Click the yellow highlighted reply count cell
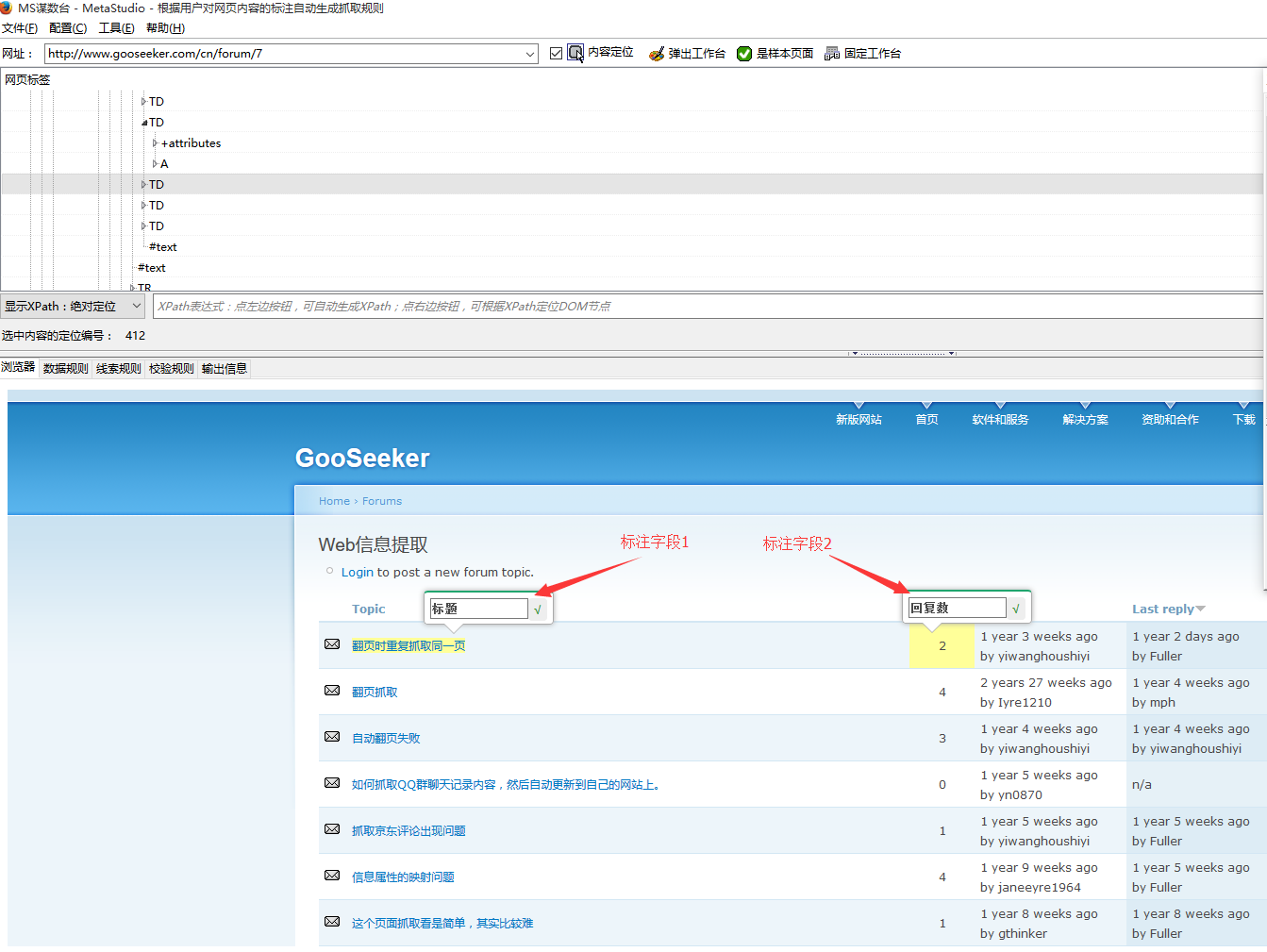The image size is (1267, 952). coord(942,645)
